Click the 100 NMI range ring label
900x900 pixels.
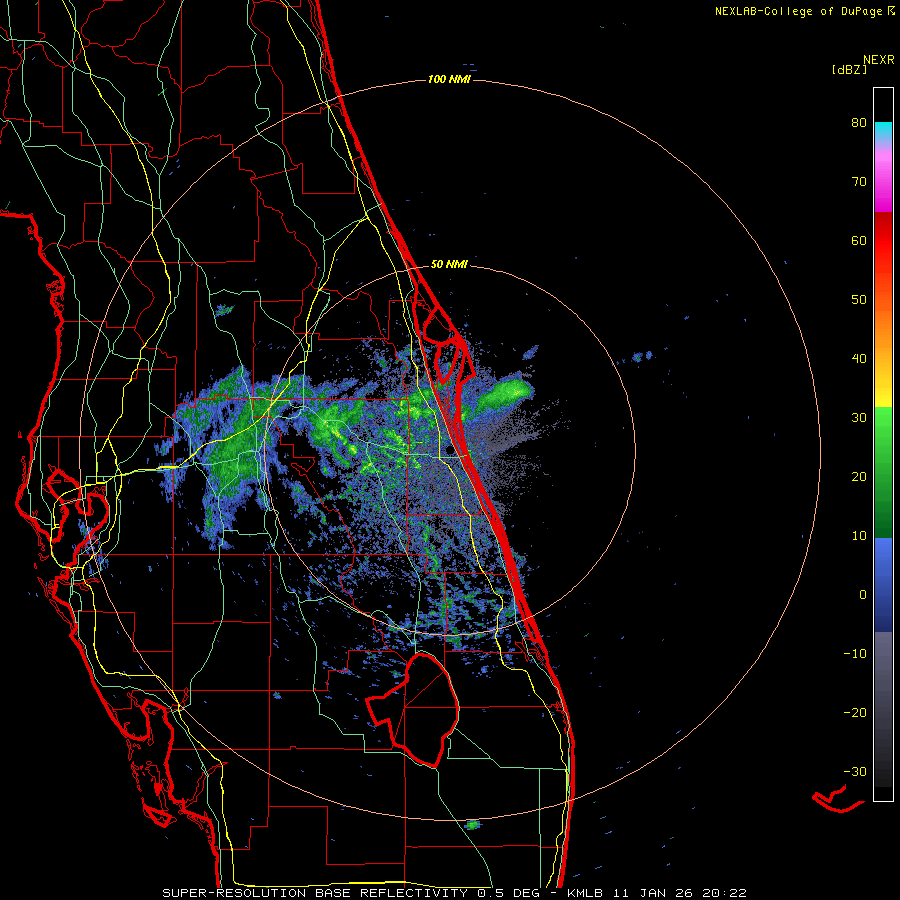449,79
